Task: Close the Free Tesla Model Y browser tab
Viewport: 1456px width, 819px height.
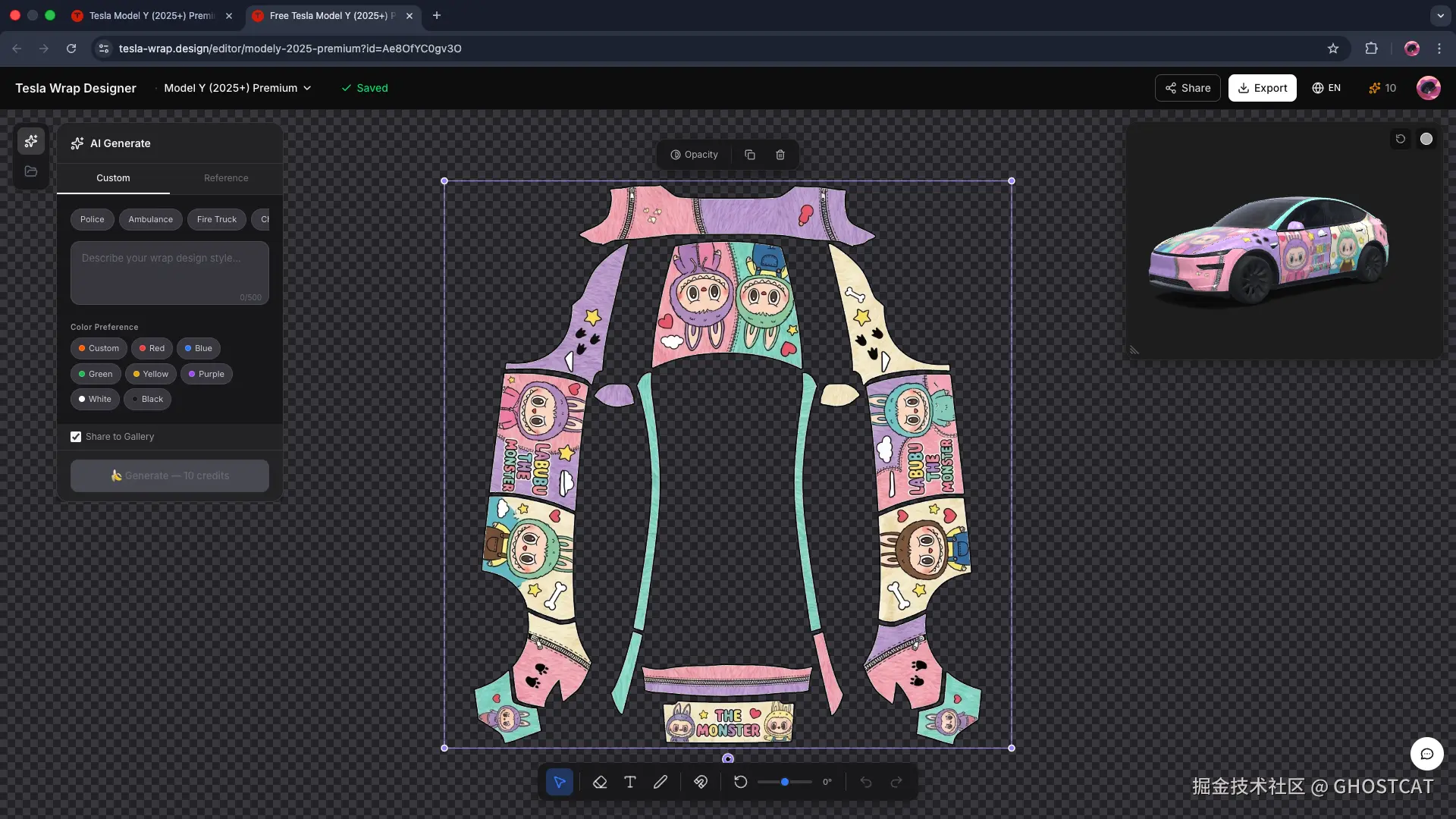Action: coord(409,15)
